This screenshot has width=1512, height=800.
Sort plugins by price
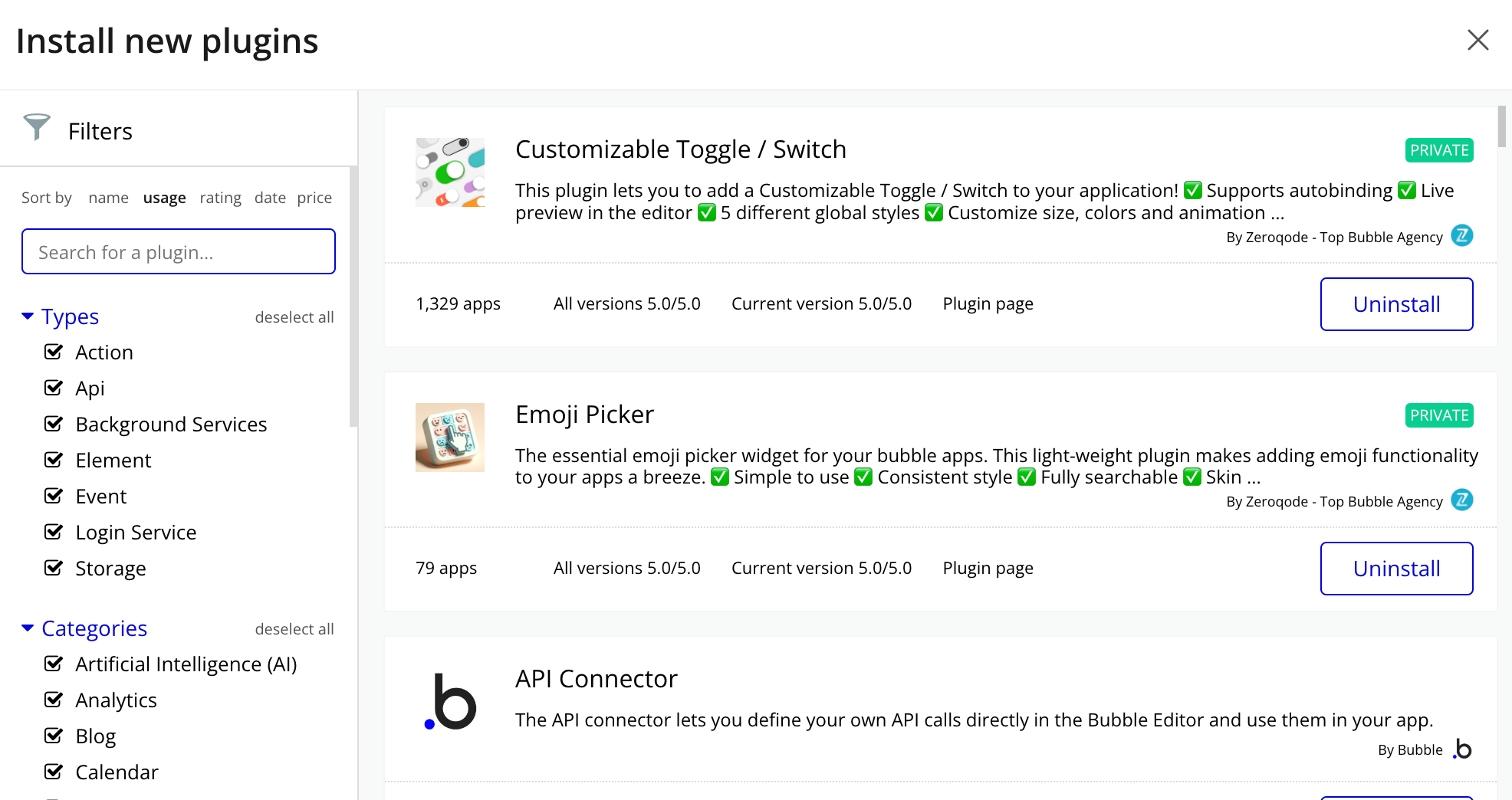click(x=314, y=198)
